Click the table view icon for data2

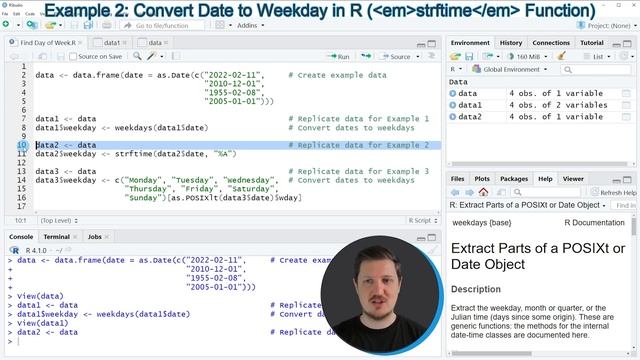click(626, 117)
